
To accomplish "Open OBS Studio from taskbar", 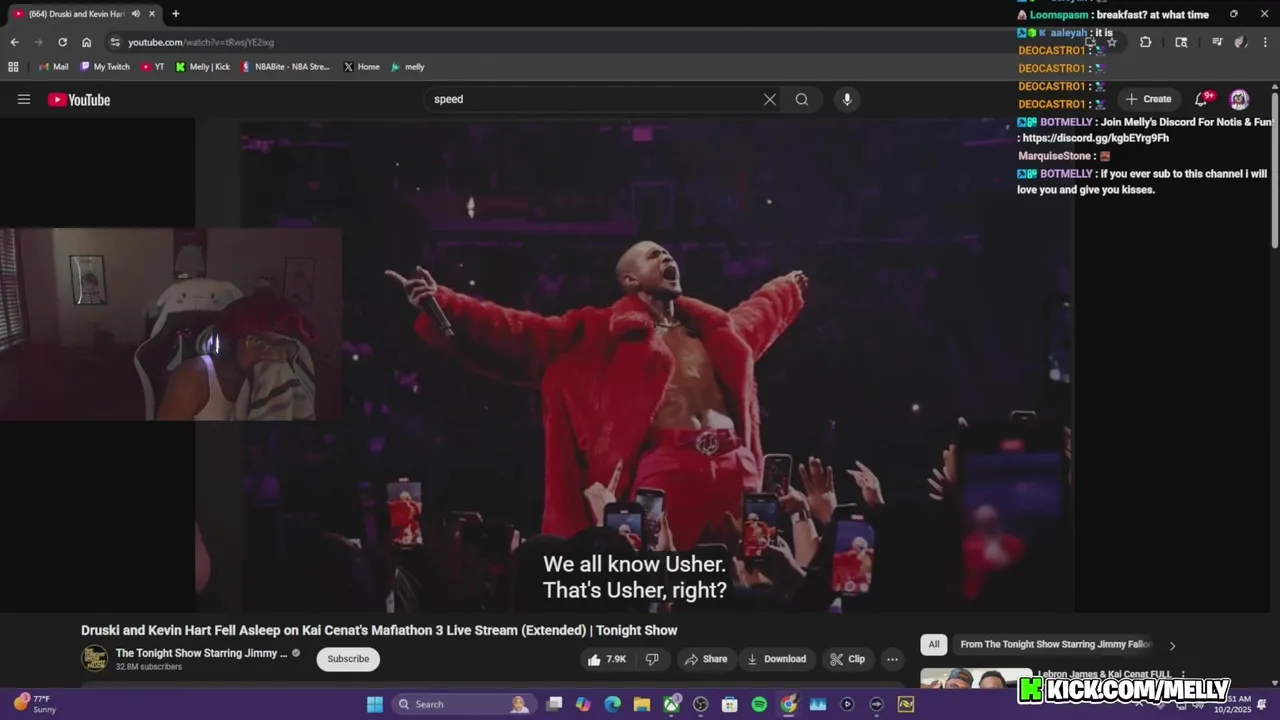I will (700, 704).
